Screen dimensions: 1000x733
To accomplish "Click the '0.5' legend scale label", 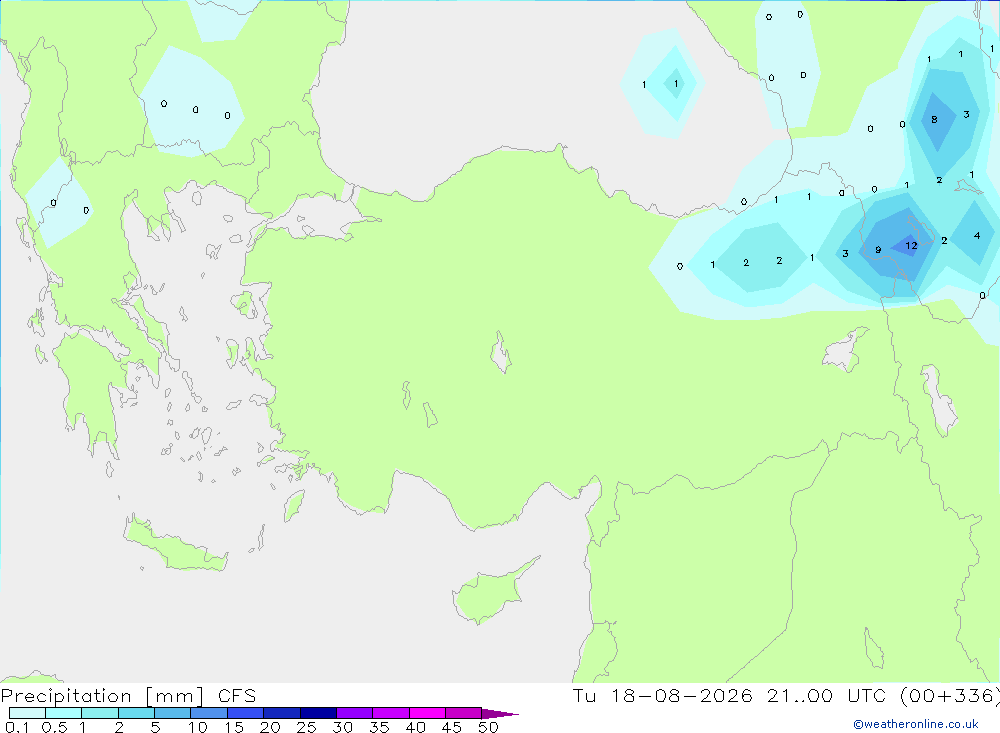I will [x=54, y=727].
